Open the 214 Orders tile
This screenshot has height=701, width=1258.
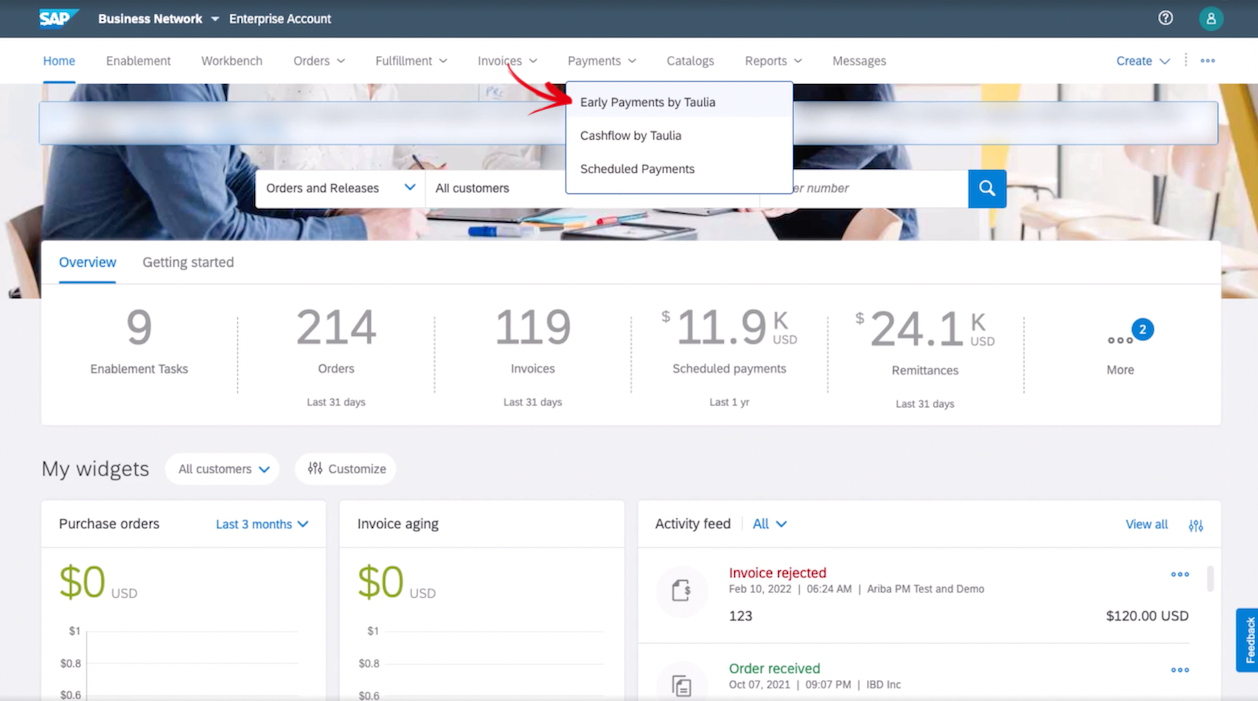pos(336,355)
